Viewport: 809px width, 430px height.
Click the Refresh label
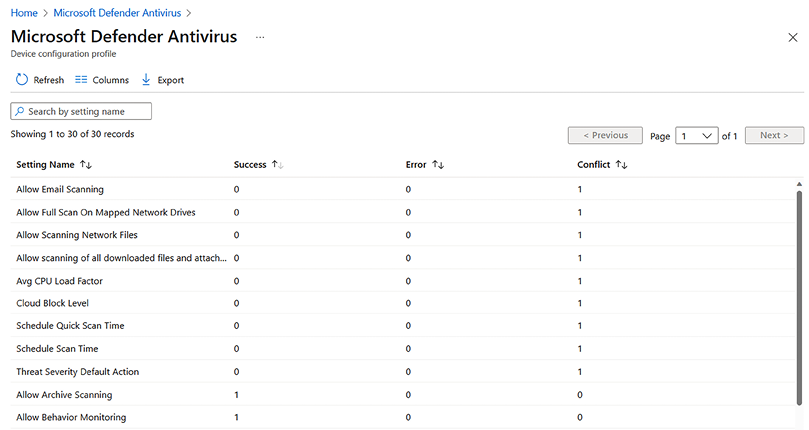[48, 80]
